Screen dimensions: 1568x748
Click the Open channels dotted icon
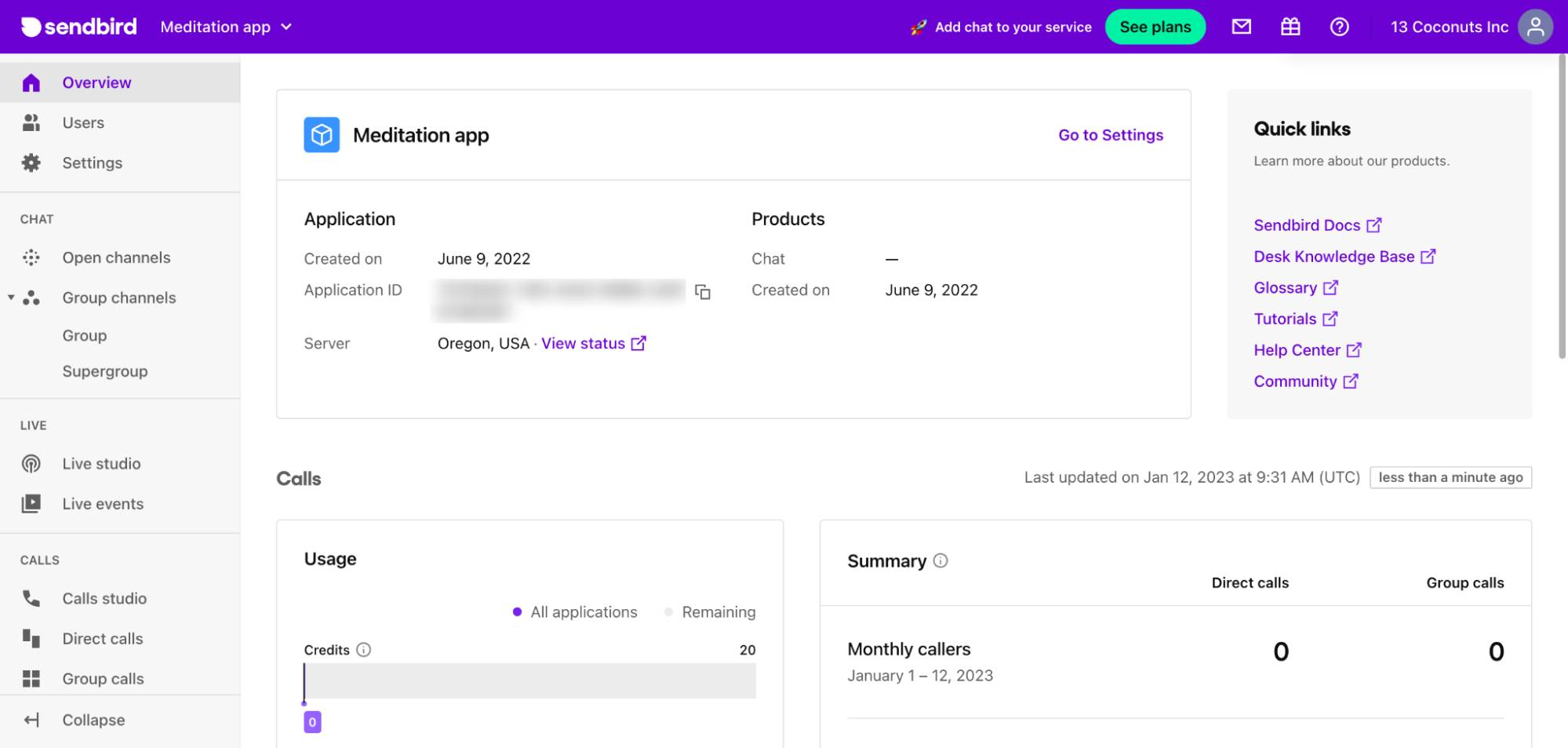click(31, 257)
